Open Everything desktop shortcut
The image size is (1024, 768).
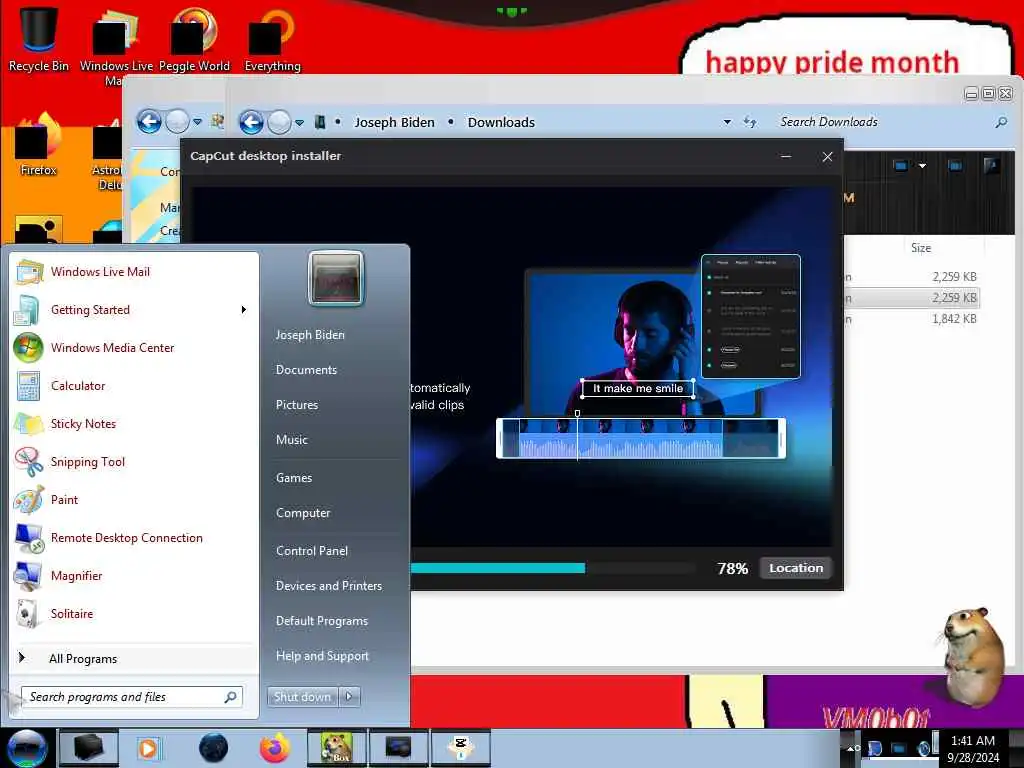(x=272, y=39)
